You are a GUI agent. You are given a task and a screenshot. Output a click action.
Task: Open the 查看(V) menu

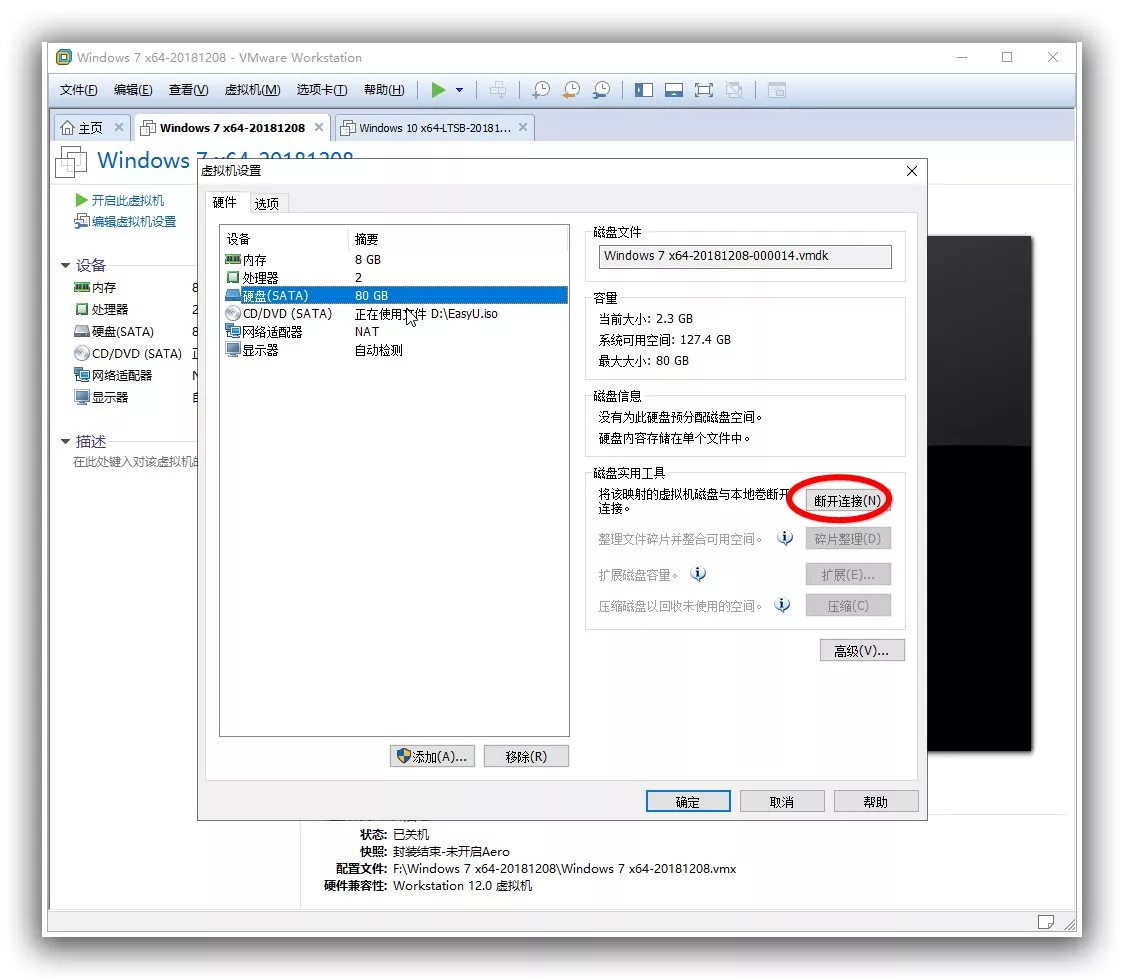(x=188, y=90)
